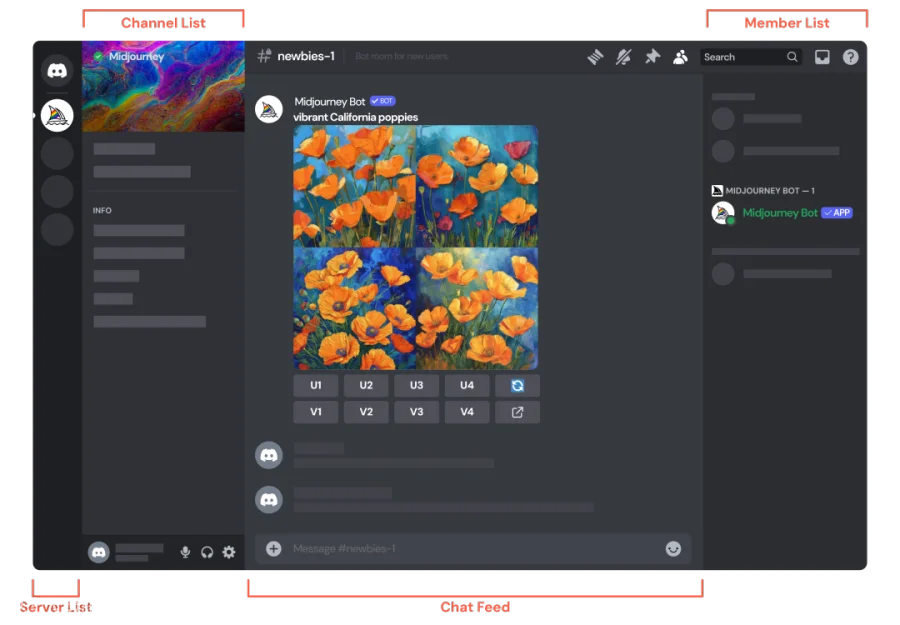Open the emoji picker smiley icon
Image resolution: width=900 pixels, height=625 pixels.
(673, 549)
